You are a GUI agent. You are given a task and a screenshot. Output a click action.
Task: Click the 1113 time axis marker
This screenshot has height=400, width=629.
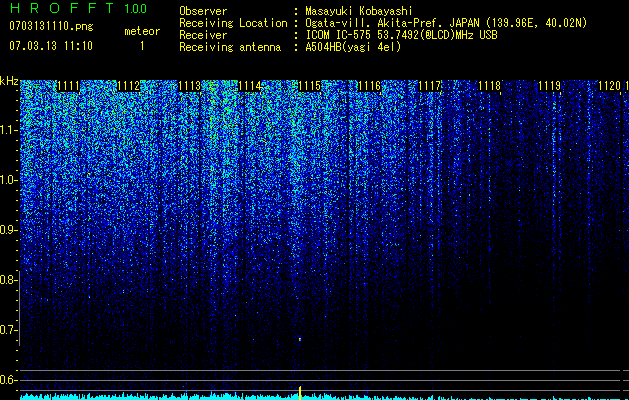click(x=189, y=86)
